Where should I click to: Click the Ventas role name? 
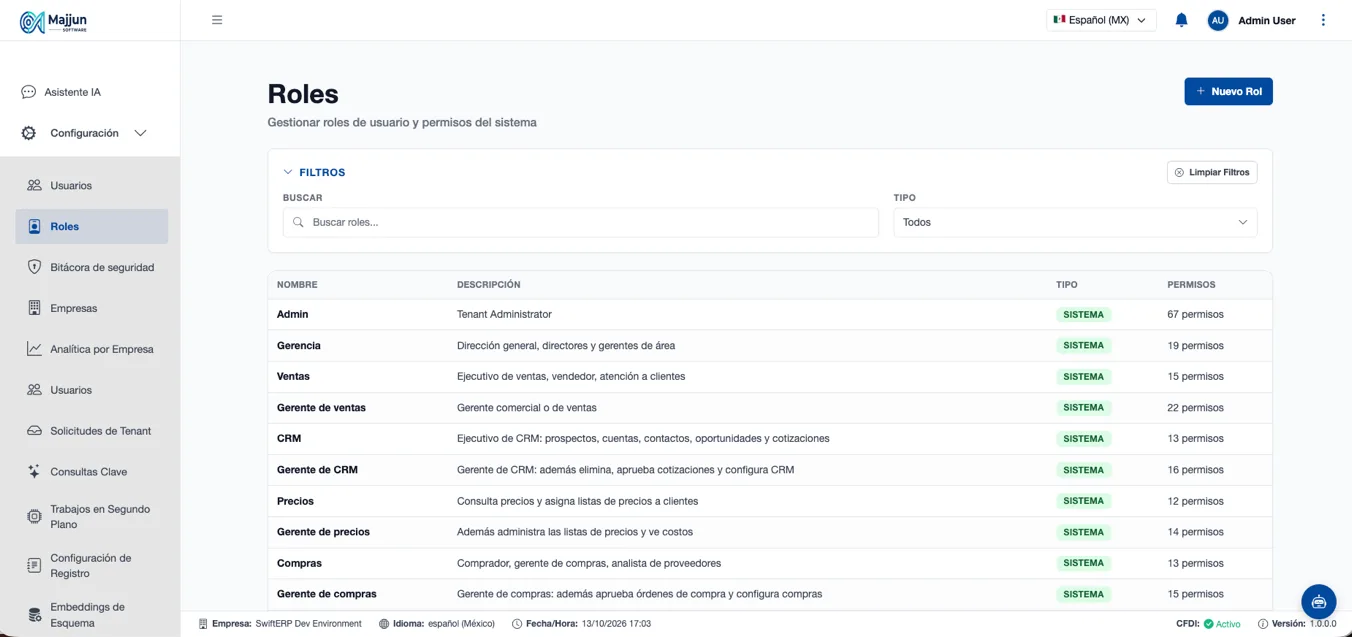293,377
